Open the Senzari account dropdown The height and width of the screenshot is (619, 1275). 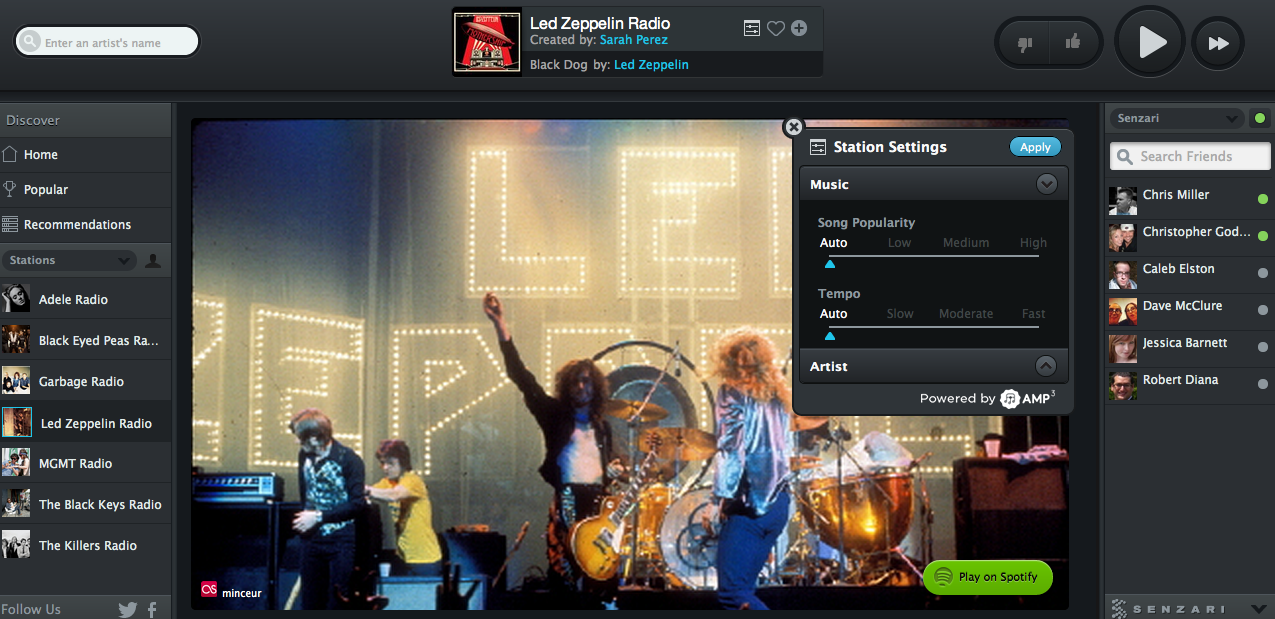1177,119
